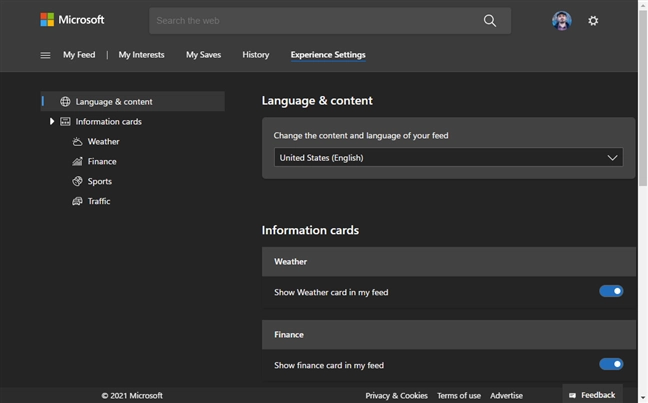648x403 pixels.
Task: Collapse Information cards tree arrow
Action: [52, 122]
